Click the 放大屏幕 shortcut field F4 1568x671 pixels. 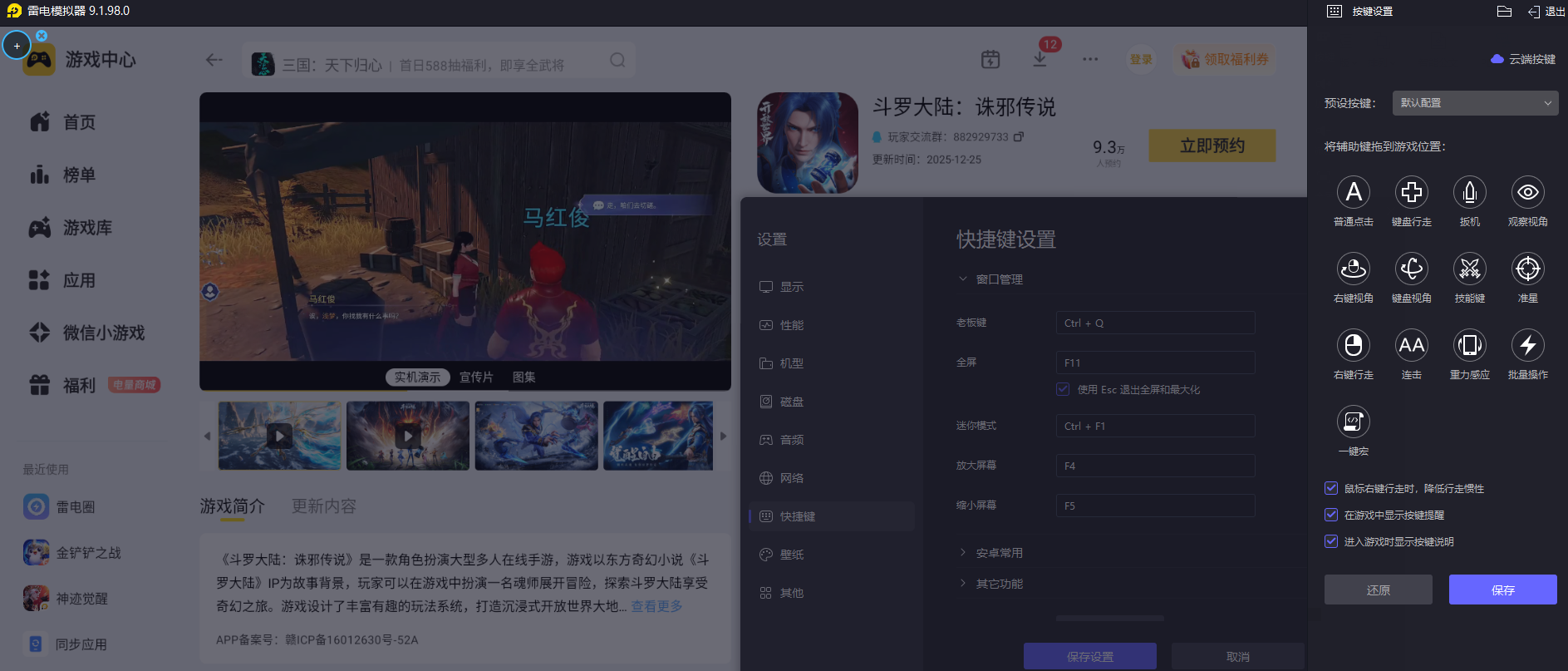click(x=1155, y=466)
